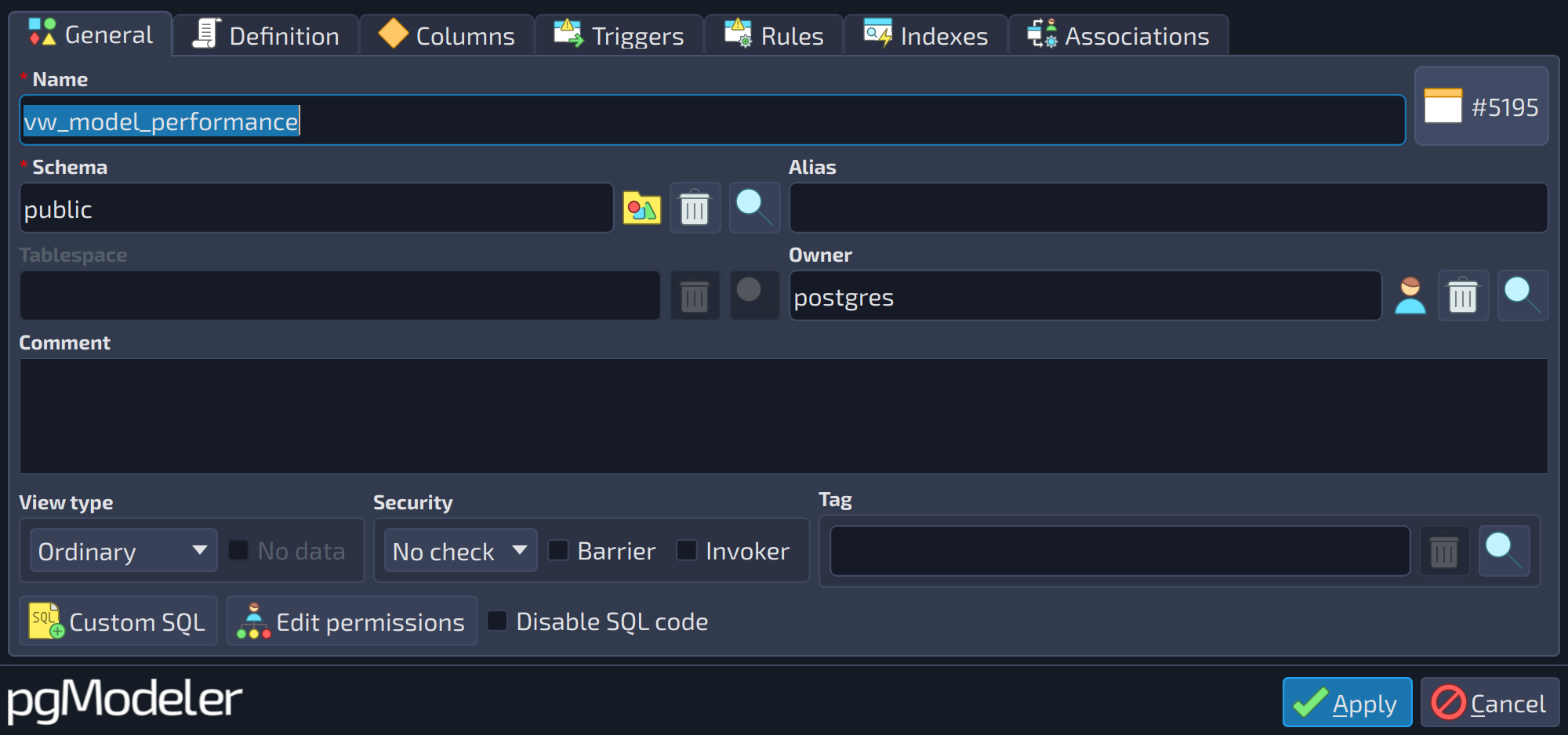Open tag search via magnifier icon
Image resolution: width=1568 pixels, height=735 pixels.
(1504, 551)
